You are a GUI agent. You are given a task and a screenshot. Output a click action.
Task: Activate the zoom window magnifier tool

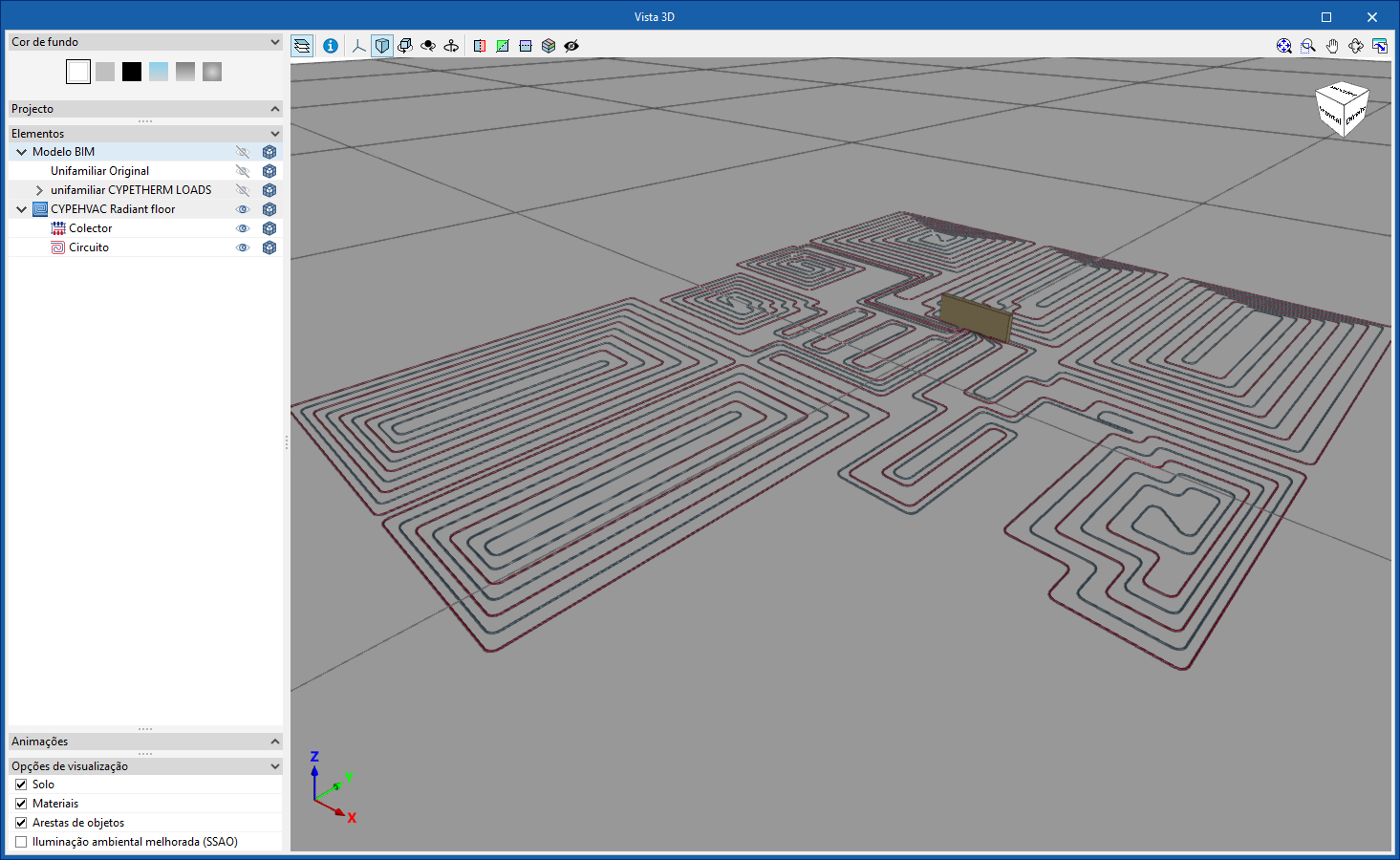(1308, 46)
